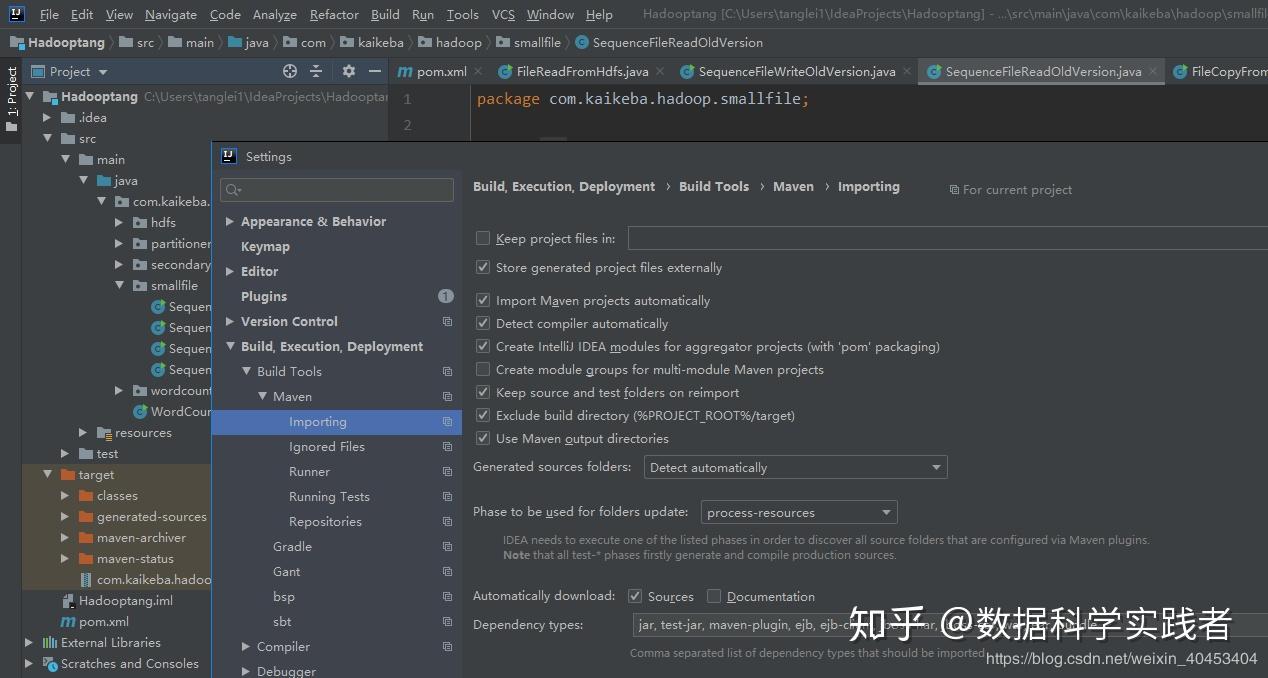Click the Hadooptang.iml file icon

click(x=69, y=601)
